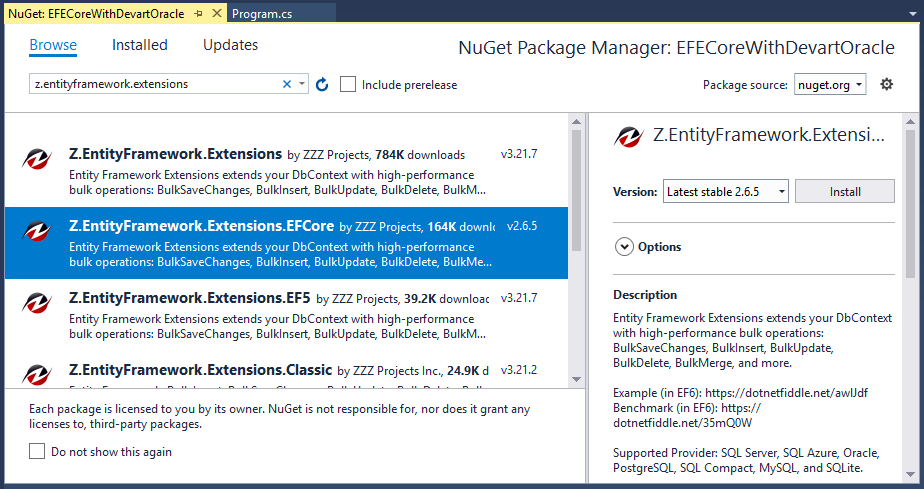Open the document tabs overflow dropdown arrow

[912, 14]
